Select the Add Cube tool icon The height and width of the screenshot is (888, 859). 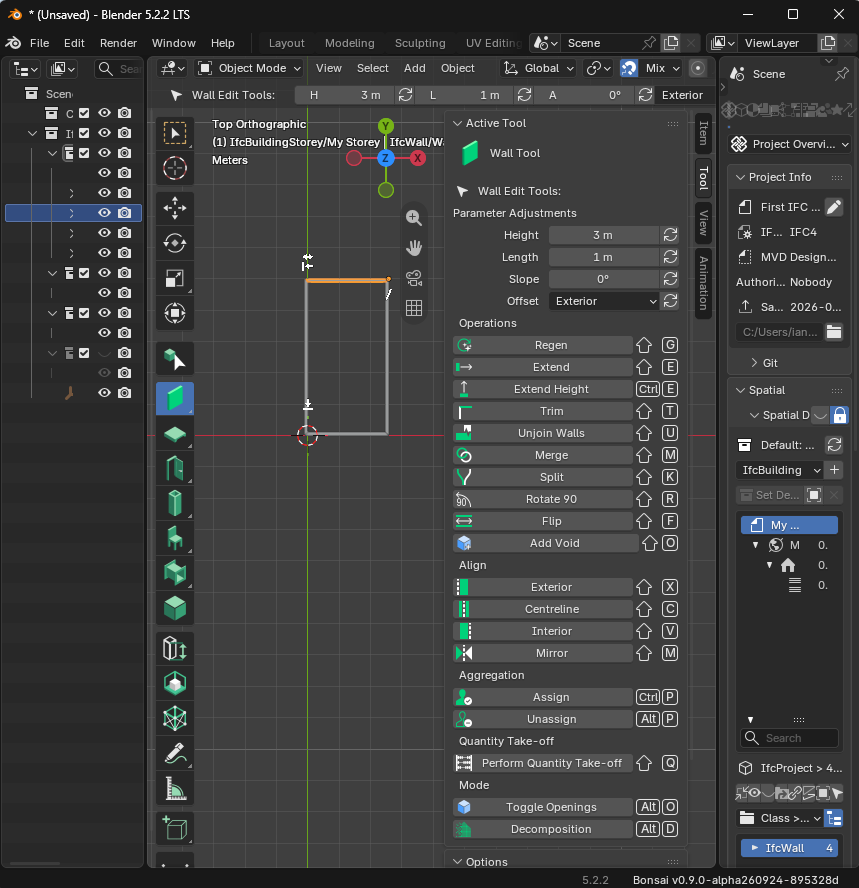click(x=175, y=828)
